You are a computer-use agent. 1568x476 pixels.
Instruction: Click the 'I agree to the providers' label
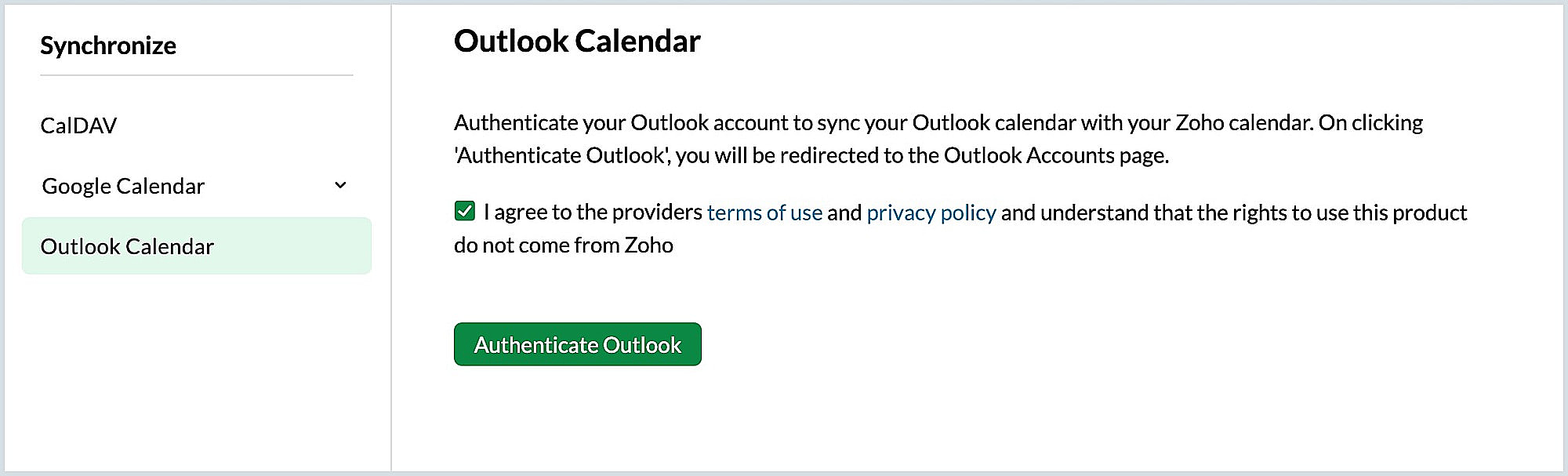(593, 213)
